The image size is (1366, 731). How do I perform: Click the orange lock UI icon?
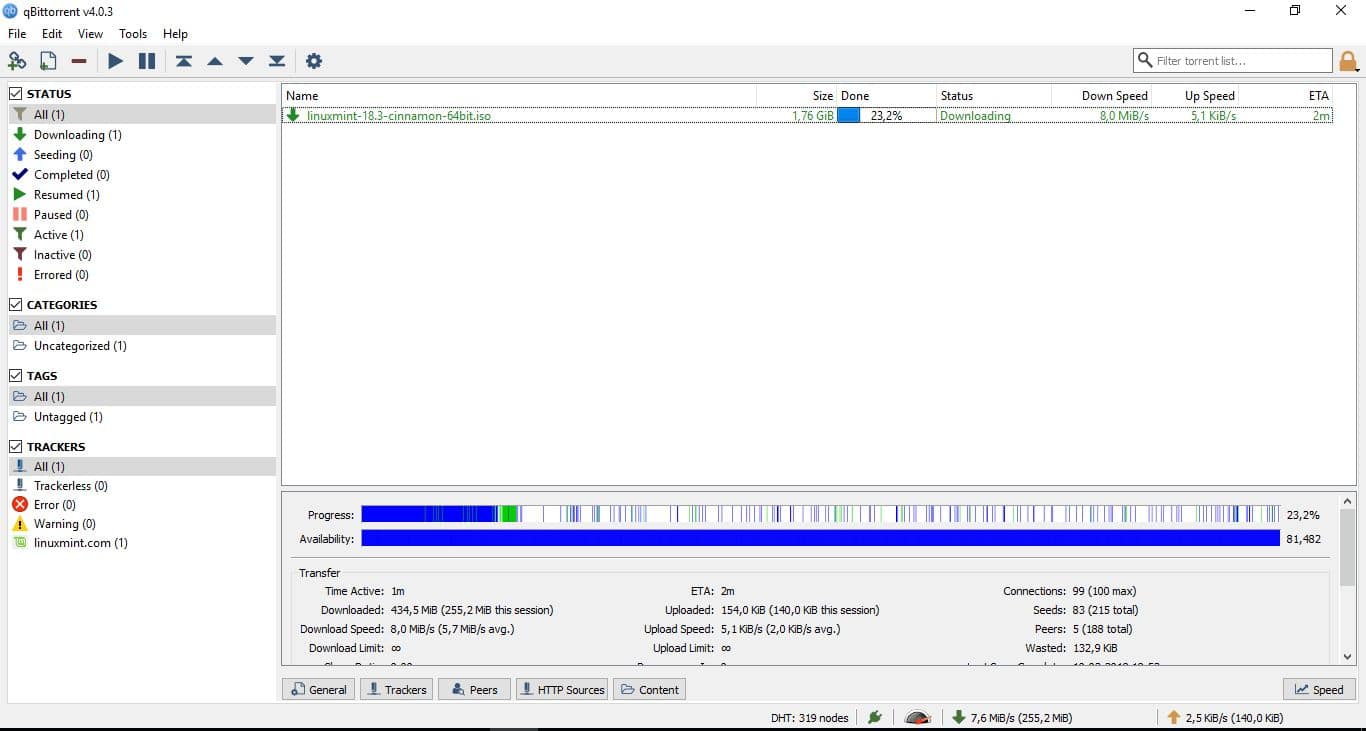1349,62
